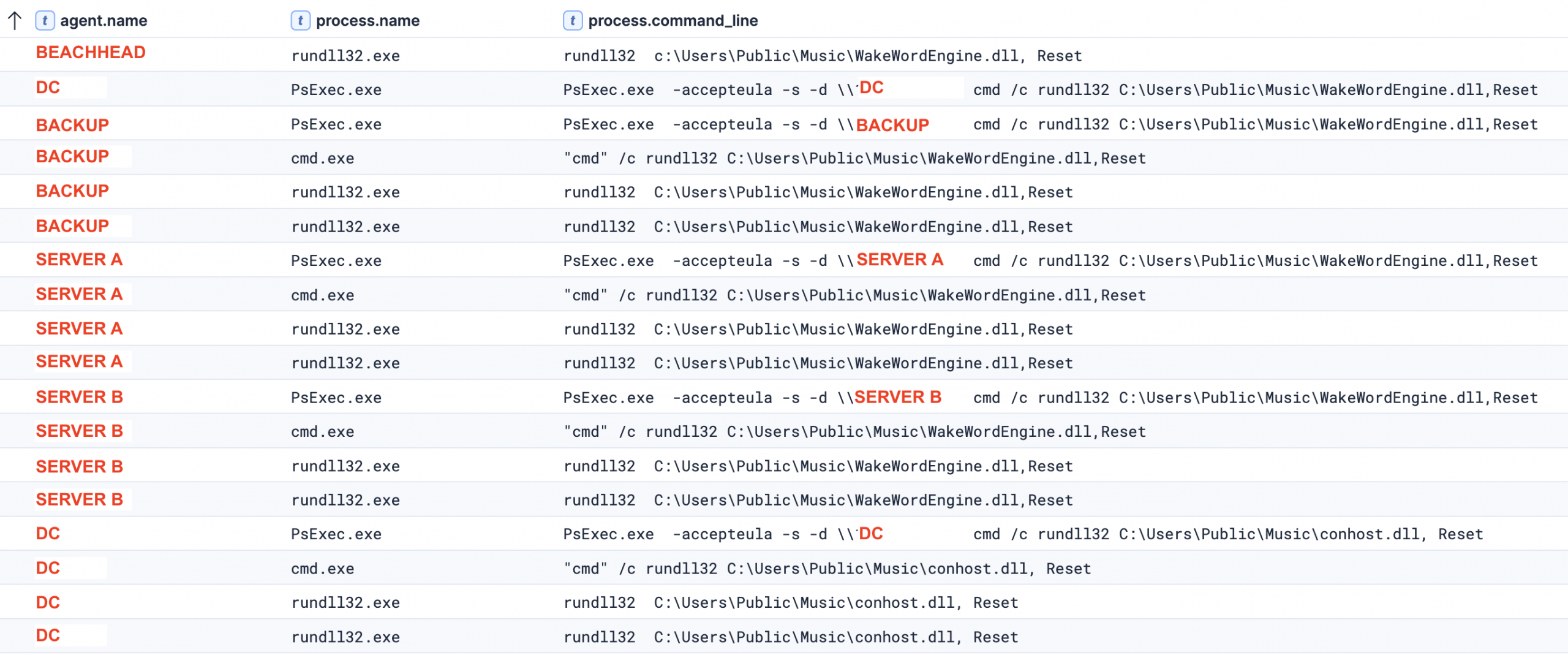1568x655 pixels.
Task: Click the DC PsExec command line running conhost.dll
Action: 1023,535
